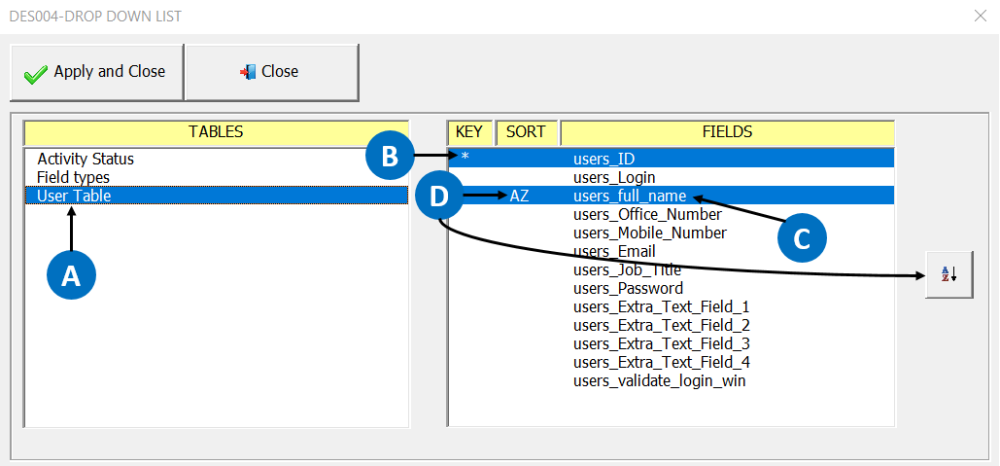This screenshot has height=466, width=1000.
Task: Close the DES004 dialog with the X
Action: (980, 17)
